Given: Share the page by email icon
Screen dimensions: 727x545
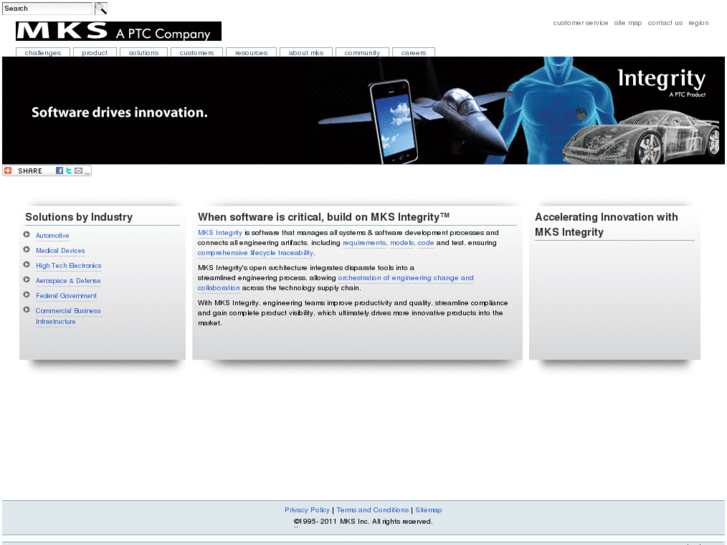Looking at the screenshot, I should 78,171.
